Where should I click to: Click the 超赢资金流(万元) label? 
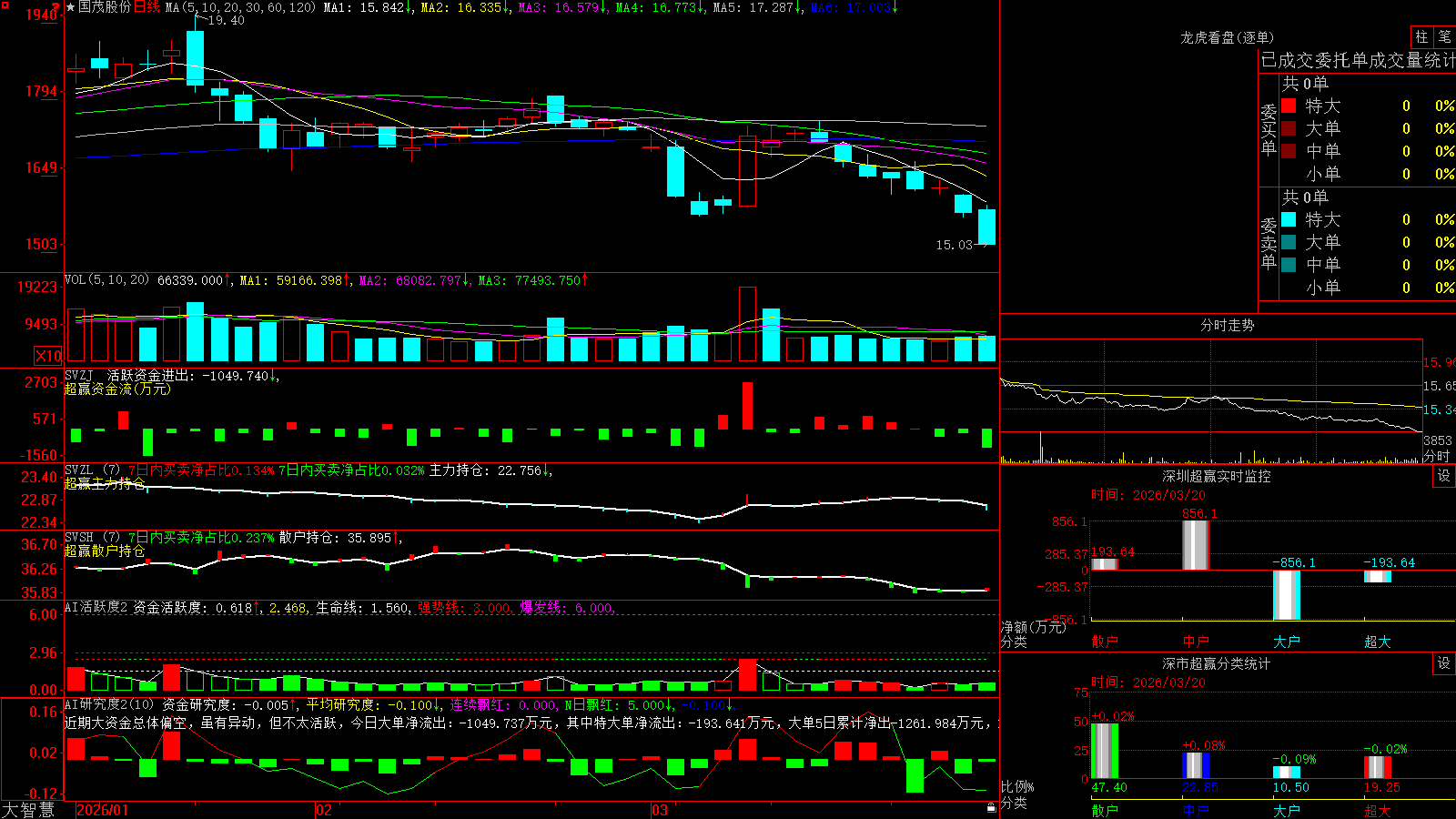tap(117, 389)
